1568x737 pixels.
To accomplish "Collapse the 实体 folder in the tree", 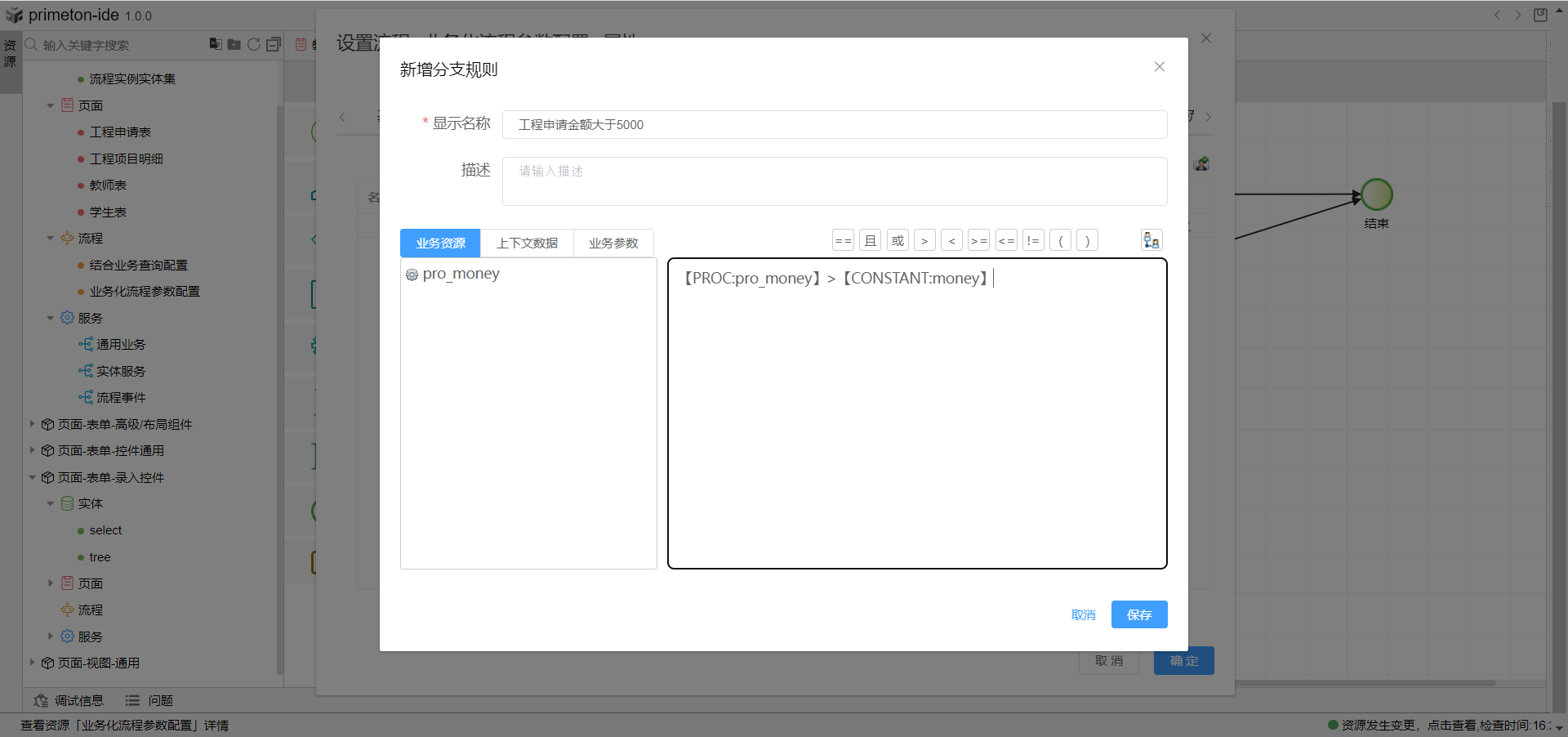I will [51, 504].
